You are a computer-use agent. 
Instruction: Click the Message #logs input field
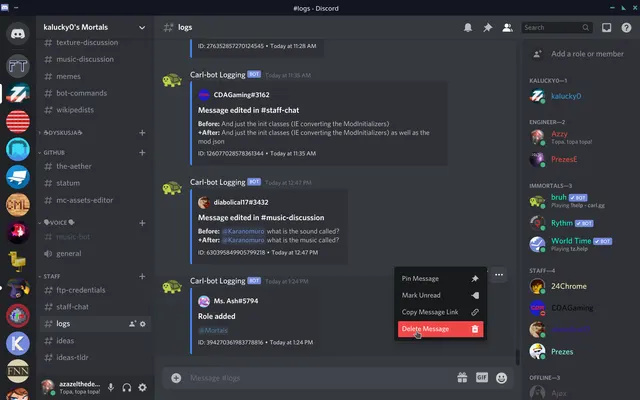pyautogui.click(x=318, y=378)
